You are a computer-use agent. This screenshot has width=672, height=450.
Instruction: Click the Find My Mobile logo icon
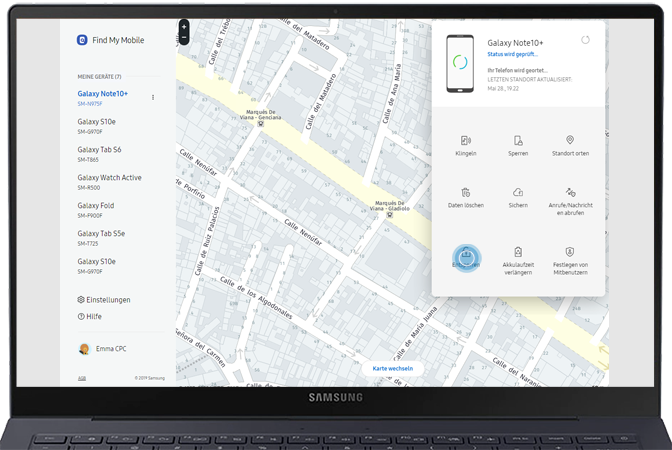pos(82,40)
